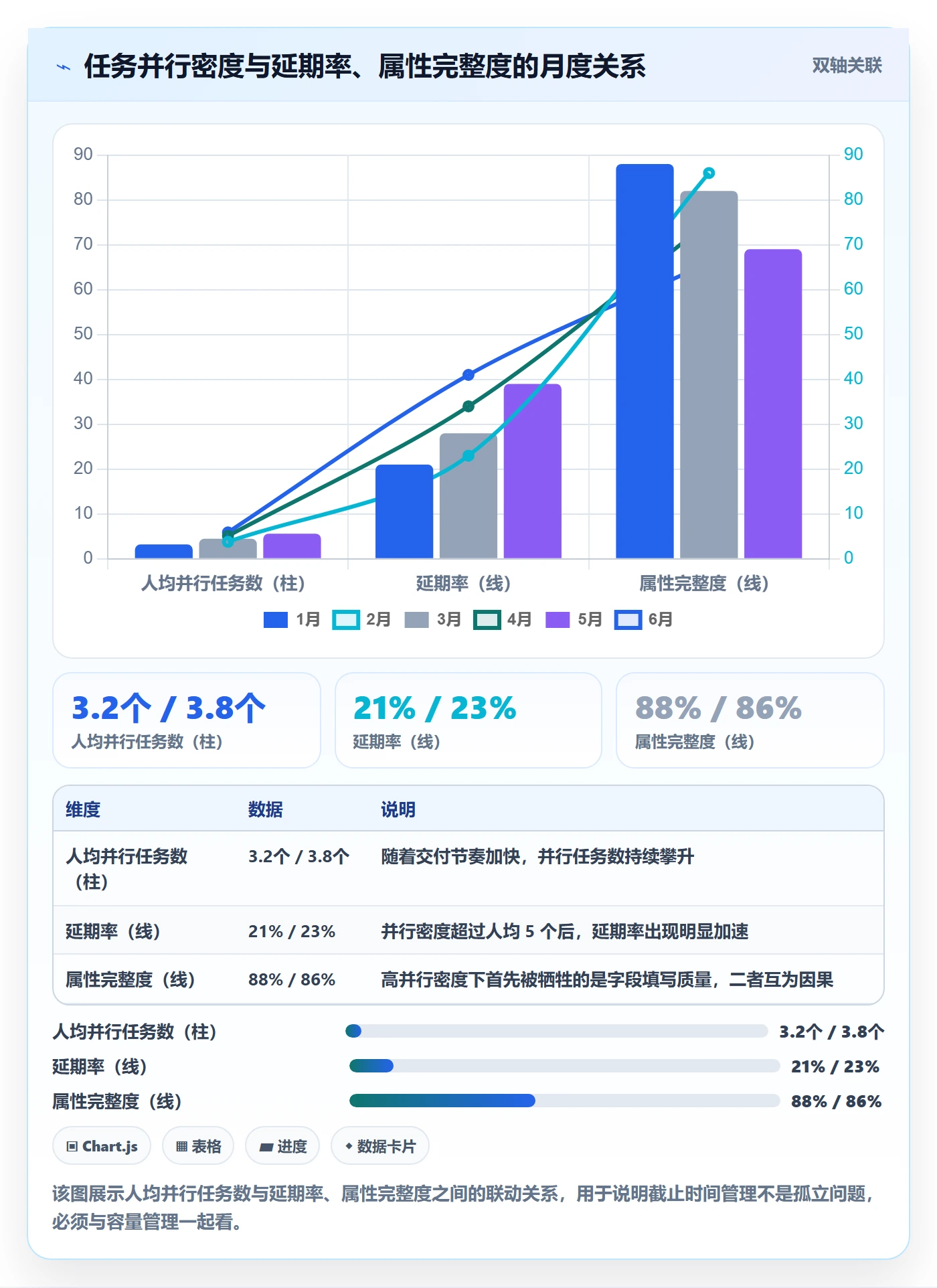Click the 延期率 progress bar
937x1288 pixels.
pyautogui.click(x=565, y=1066)
